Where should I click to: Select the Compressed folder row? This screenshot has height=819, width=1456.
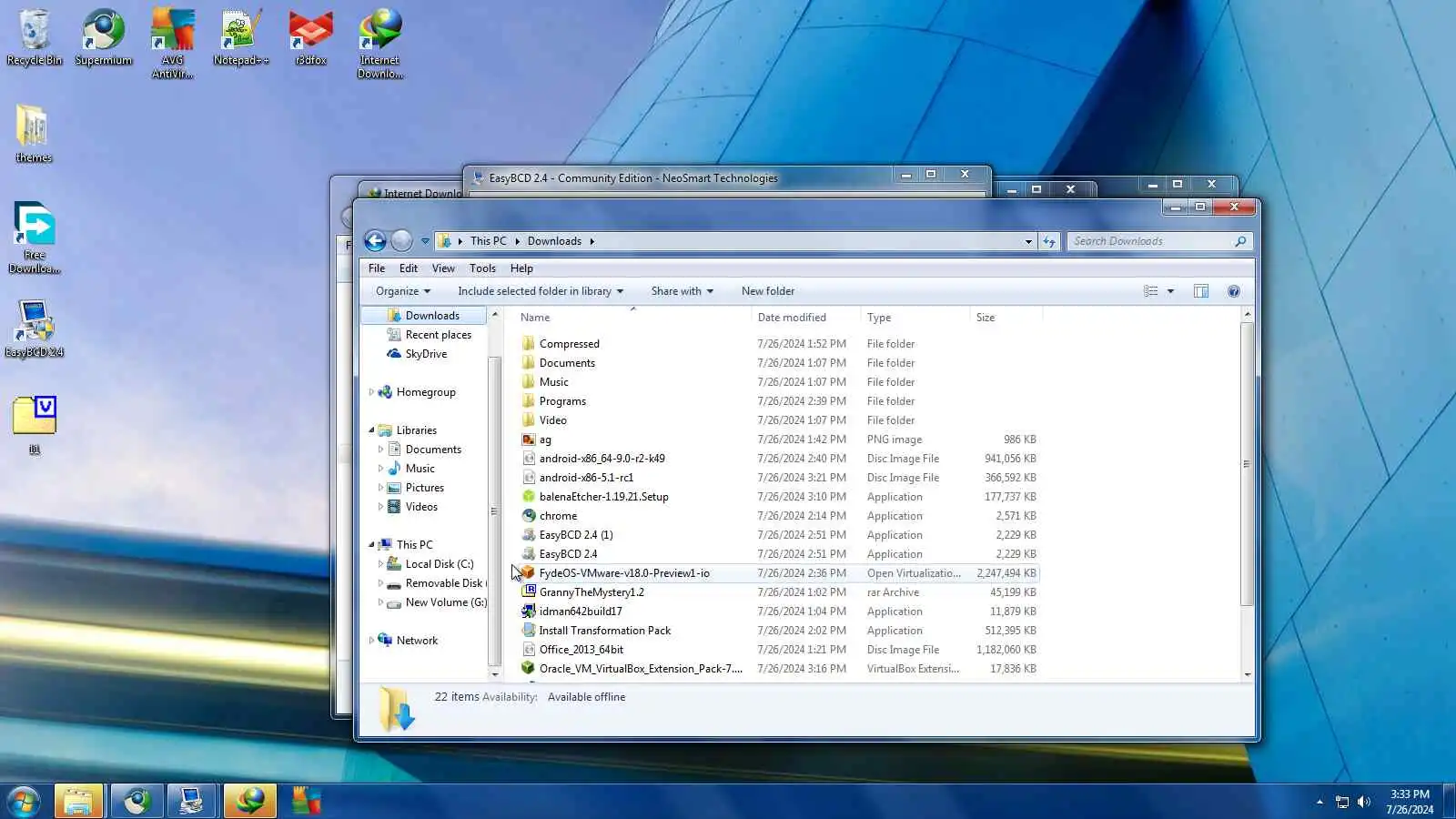point(779,344)
